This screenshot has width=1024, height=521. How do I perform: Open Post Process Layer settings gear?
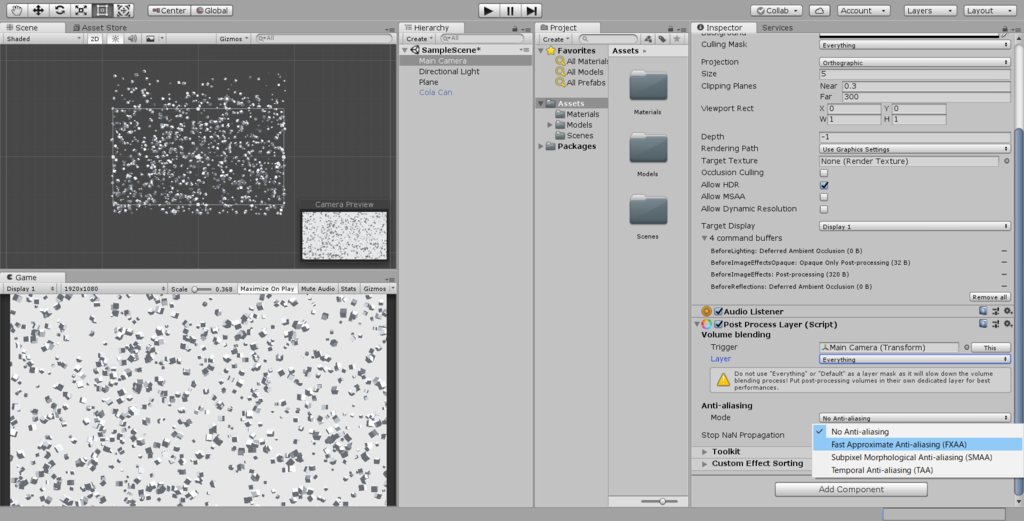[1008, 324]
